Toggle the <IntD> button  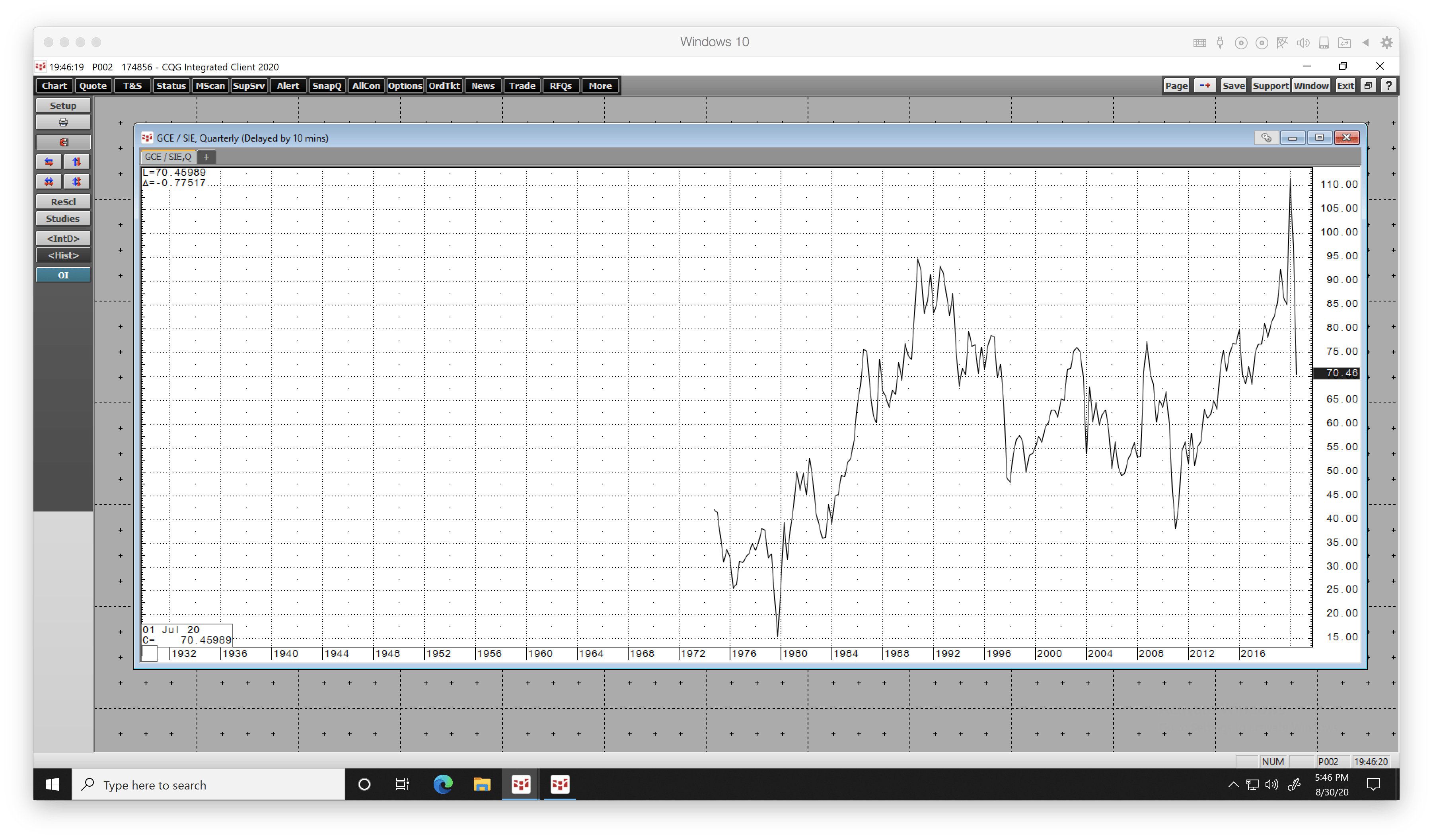(x=62, y=238)
